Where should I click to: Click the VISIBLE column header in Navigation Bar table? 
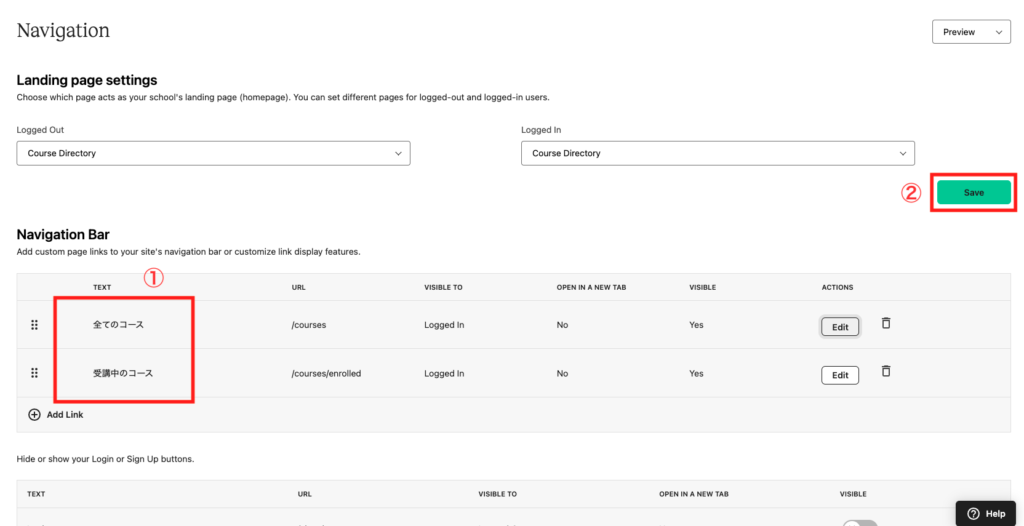pyautogui.click(x=702, y=288)
